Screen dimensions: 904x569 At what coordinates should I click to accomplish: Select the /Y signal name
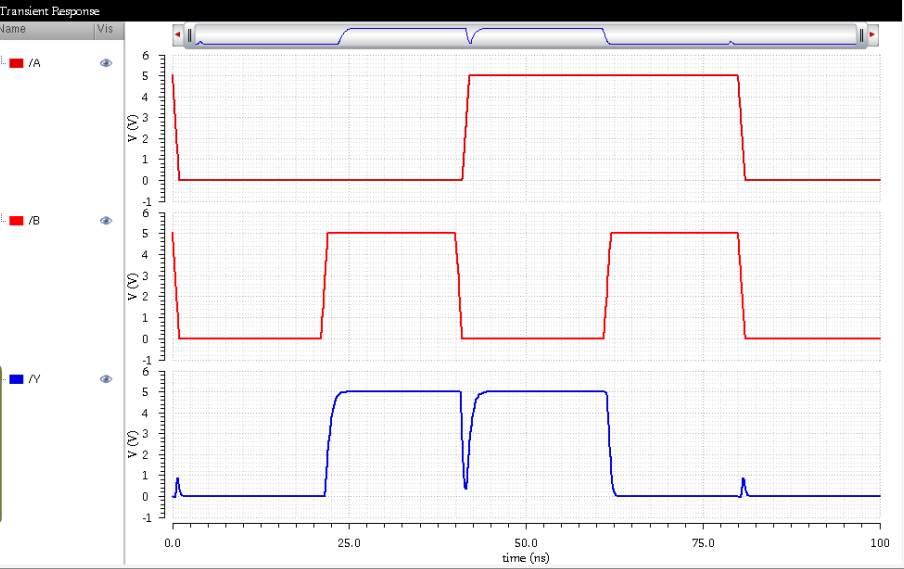pos(35,379)
